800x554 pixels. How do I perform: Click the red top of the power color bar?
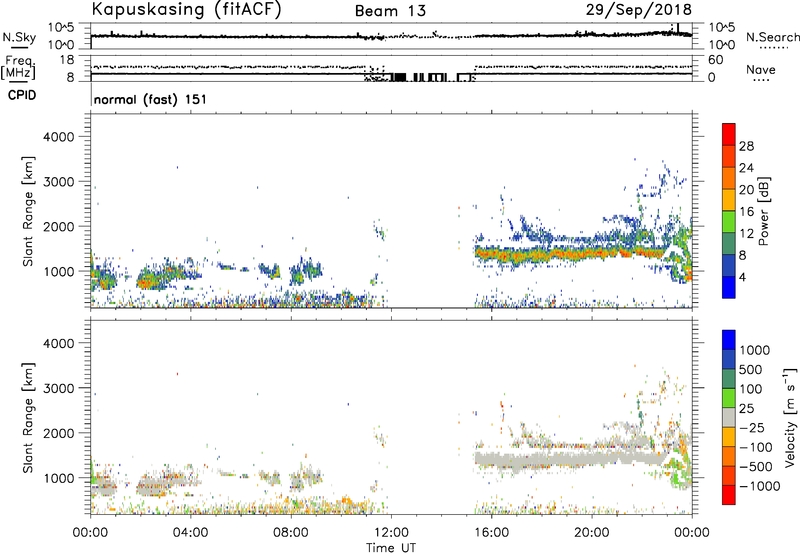tap(729, 134)
